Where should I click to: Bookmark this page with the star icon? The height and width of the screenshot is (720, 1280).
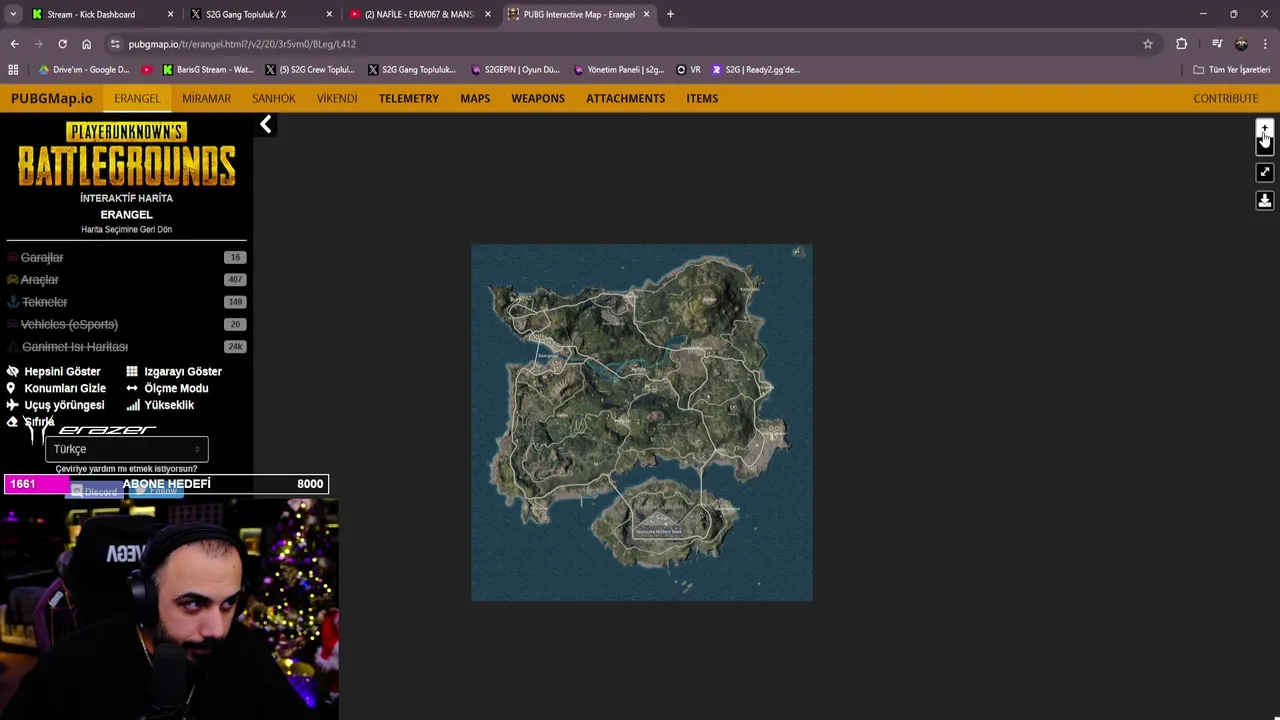[1148, 44]
